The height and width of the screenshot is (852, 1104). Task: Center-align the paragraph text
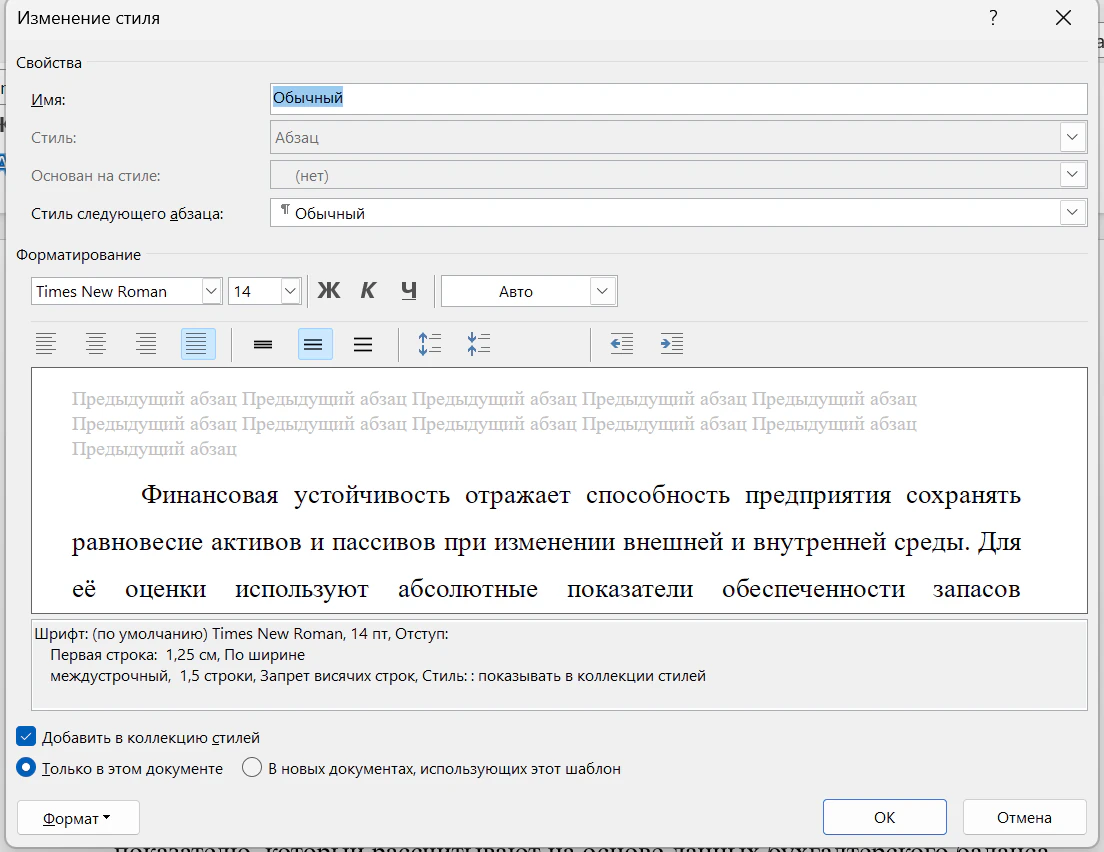(x=96, y=344)
